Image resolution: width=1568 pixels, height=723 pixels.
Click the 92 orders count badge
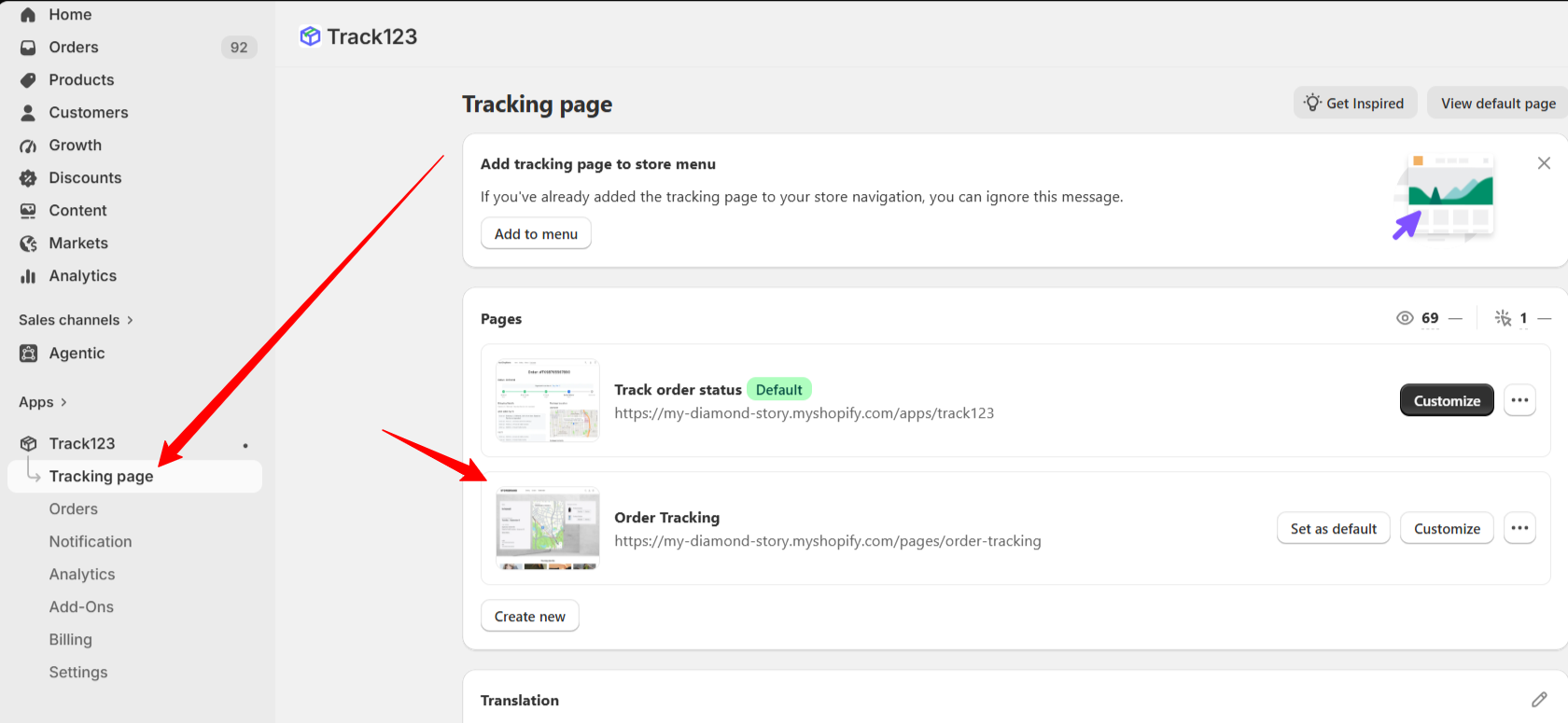239,48
